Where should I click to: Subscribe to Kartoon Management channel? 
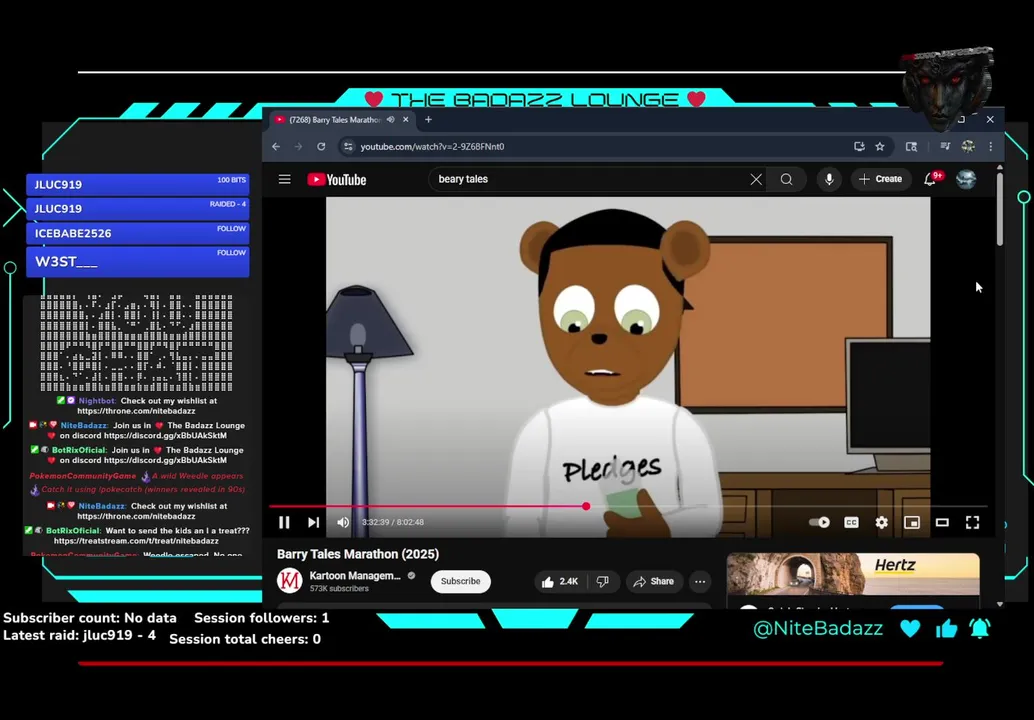tap(460, 582)
